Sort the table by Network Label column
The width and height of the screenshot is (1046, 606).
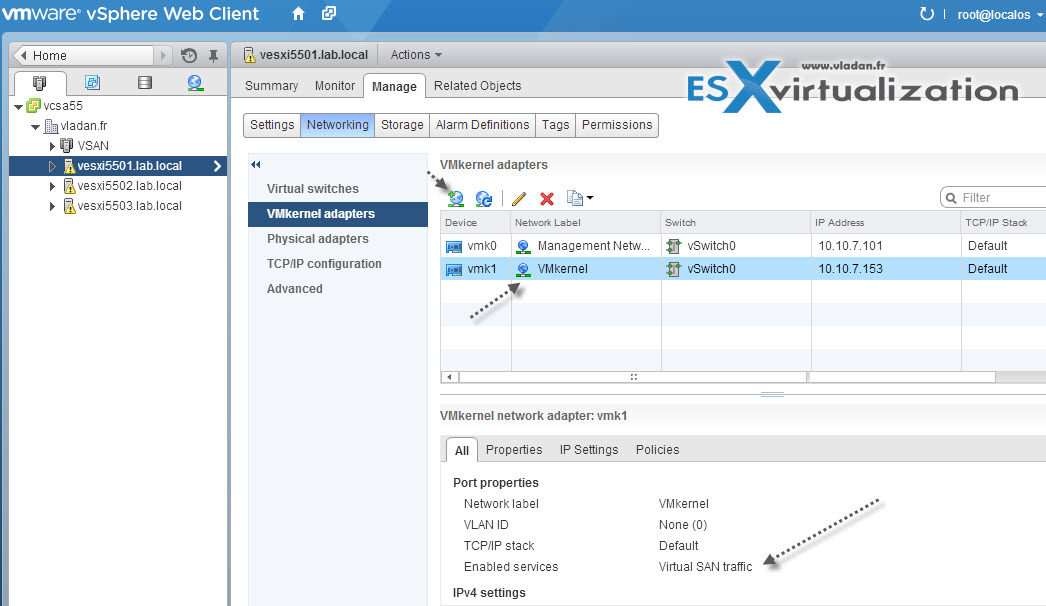tap(586, 223)
